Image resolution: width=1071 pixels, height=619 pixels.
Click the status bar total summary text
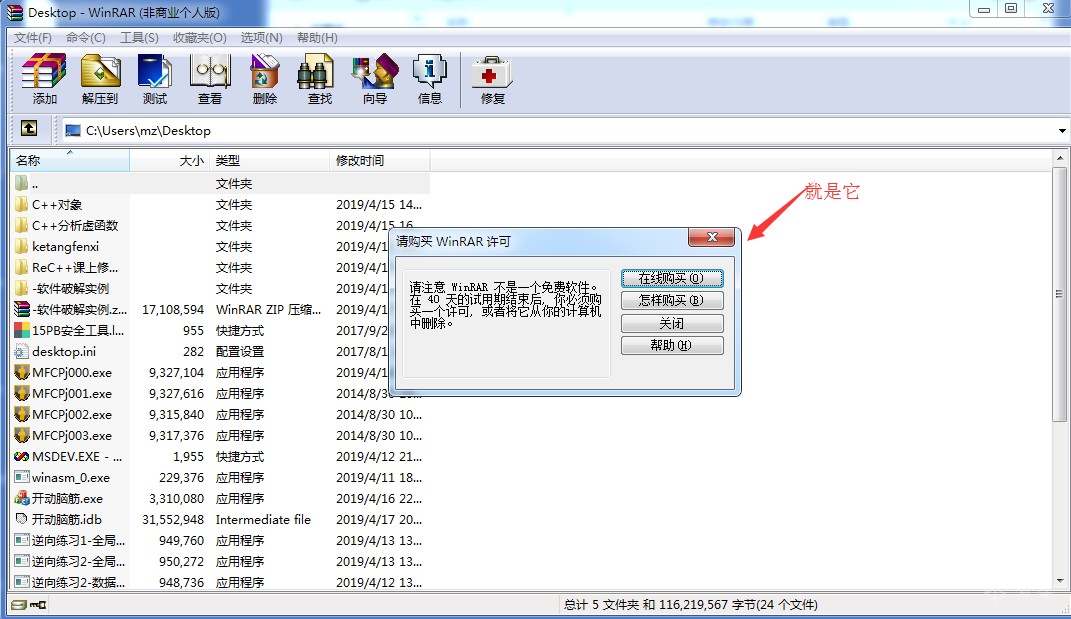tap(691, 605)
